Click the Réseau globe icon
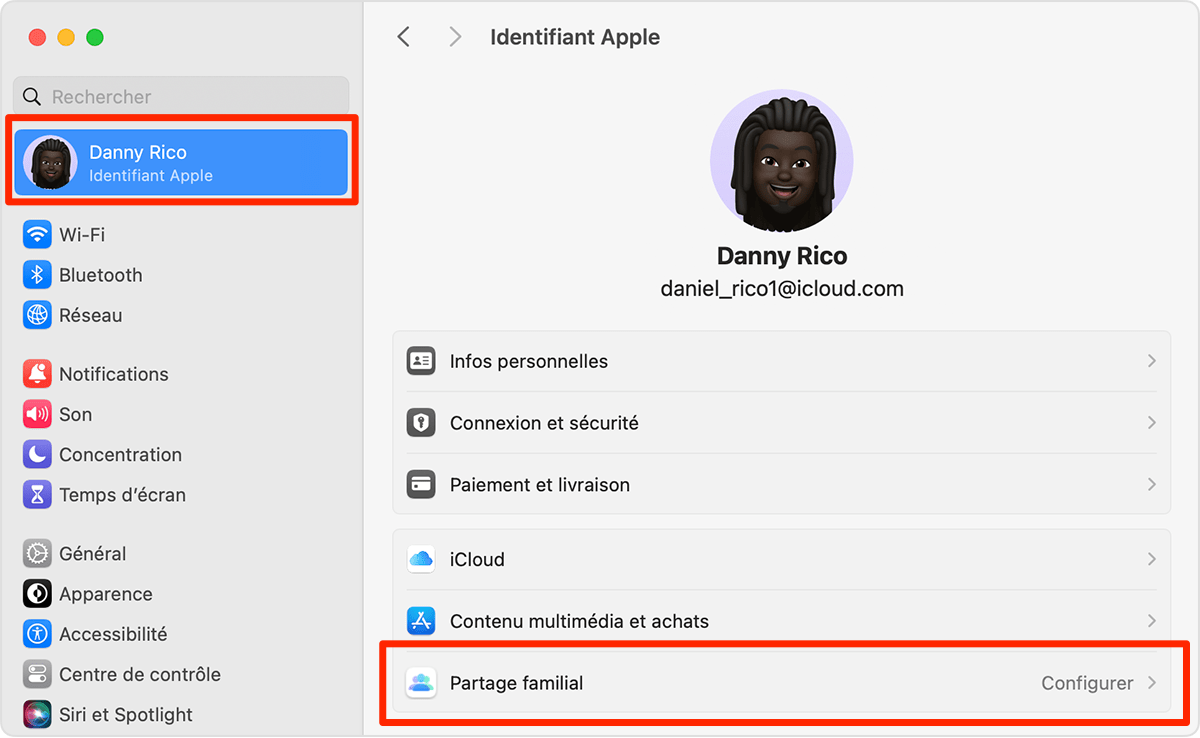The height and width of the screenshot is (738, 1200). (37, 315)
